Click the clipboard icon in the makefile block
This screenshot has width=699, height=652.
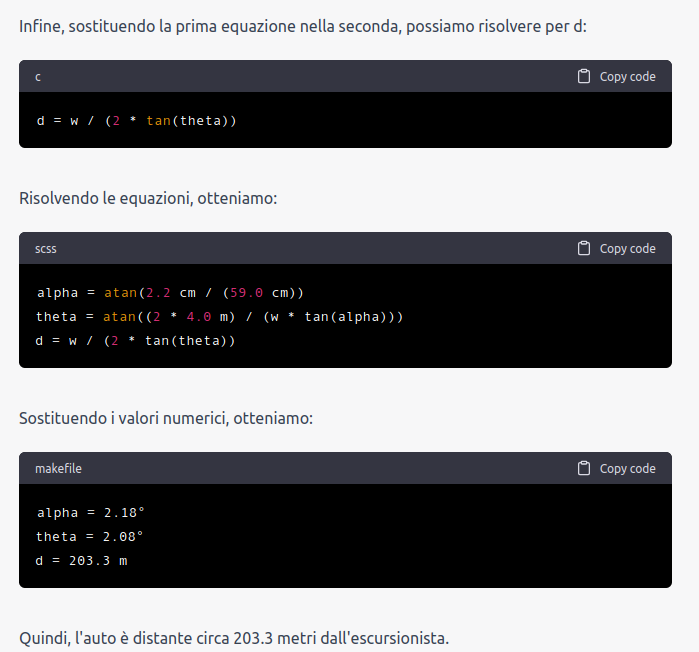pyautogui.click(x=584, y=468)
